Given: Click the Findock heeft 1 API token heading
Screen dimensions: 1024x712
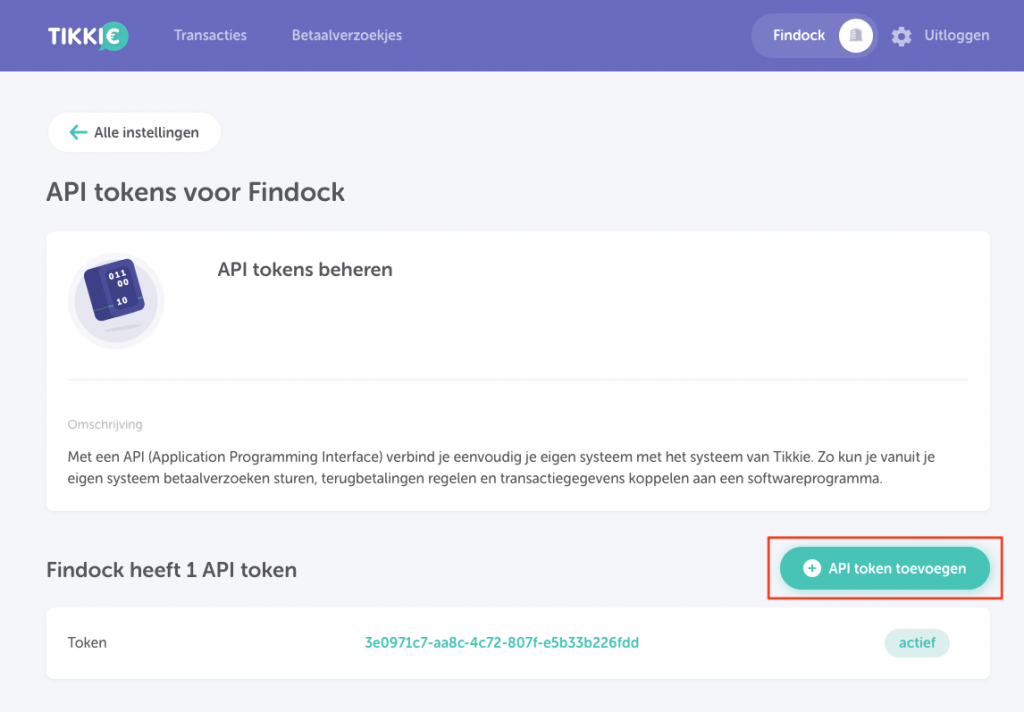Looking at the screenshot, I should coord(172,570).
